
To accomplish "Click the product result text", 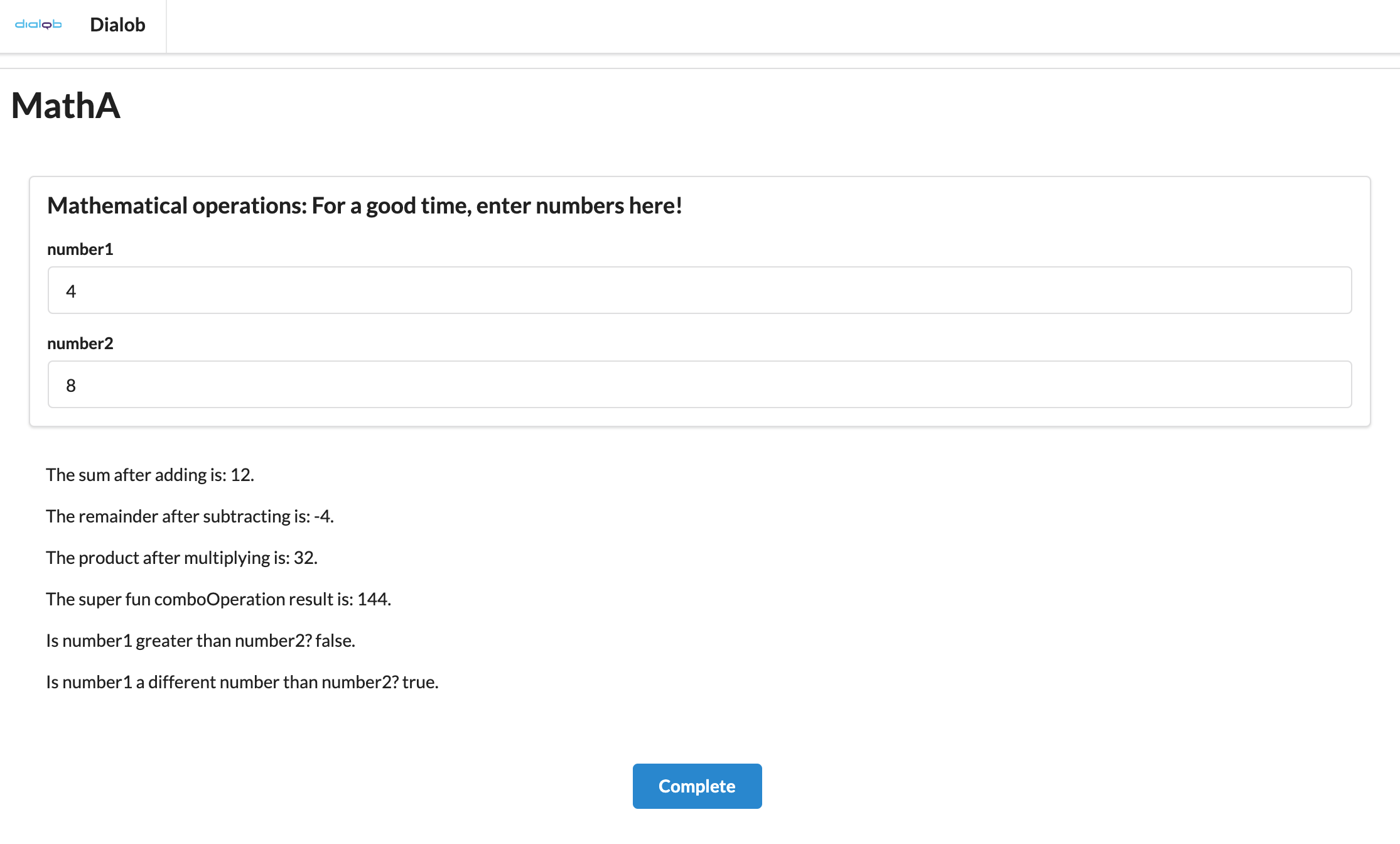I will [181, 557].
